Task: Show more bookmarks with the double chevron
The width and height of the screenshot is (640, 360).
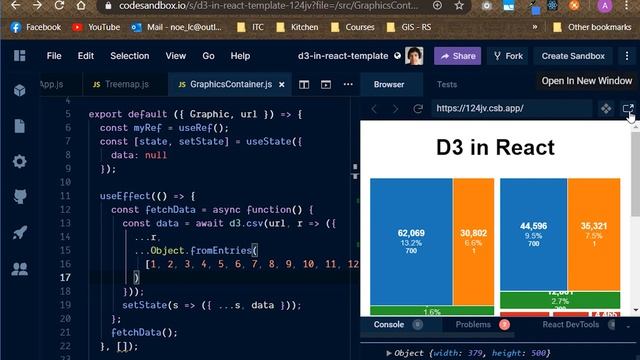Action: (x=535, y=27)
